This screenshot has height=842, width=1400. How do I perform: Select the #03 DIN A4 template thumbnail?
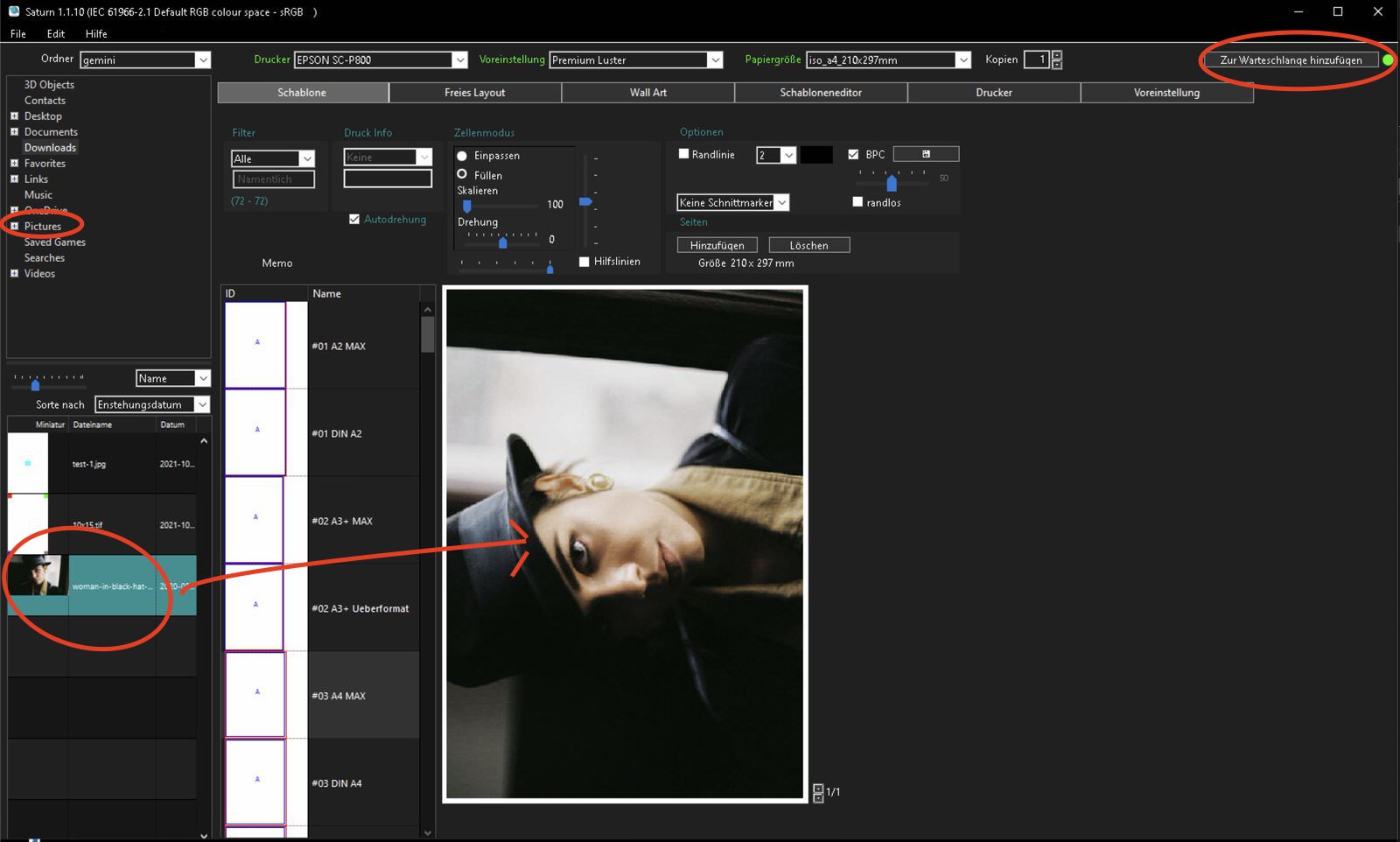pos(255,782)
